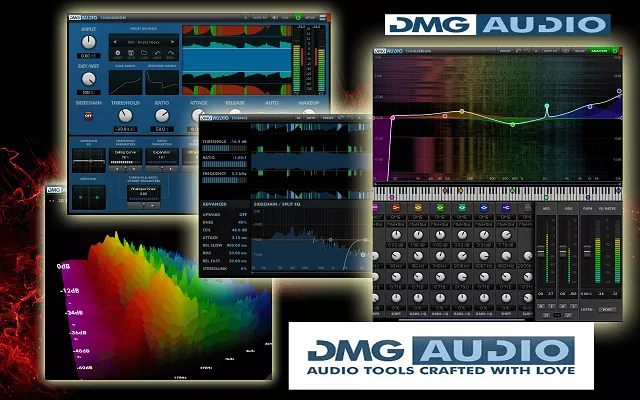
Task: Select the teal EQ node peak on EQuilibrium curve
Action: click(x=547, y=106)
